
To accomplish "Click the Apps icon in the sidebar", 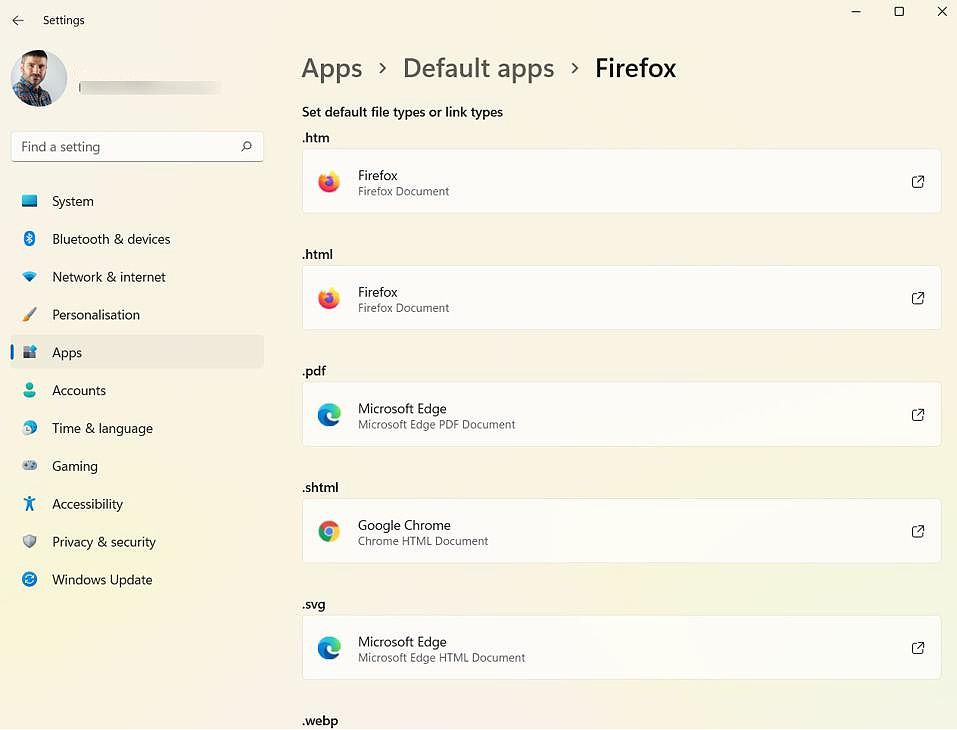I will [29, 352].
